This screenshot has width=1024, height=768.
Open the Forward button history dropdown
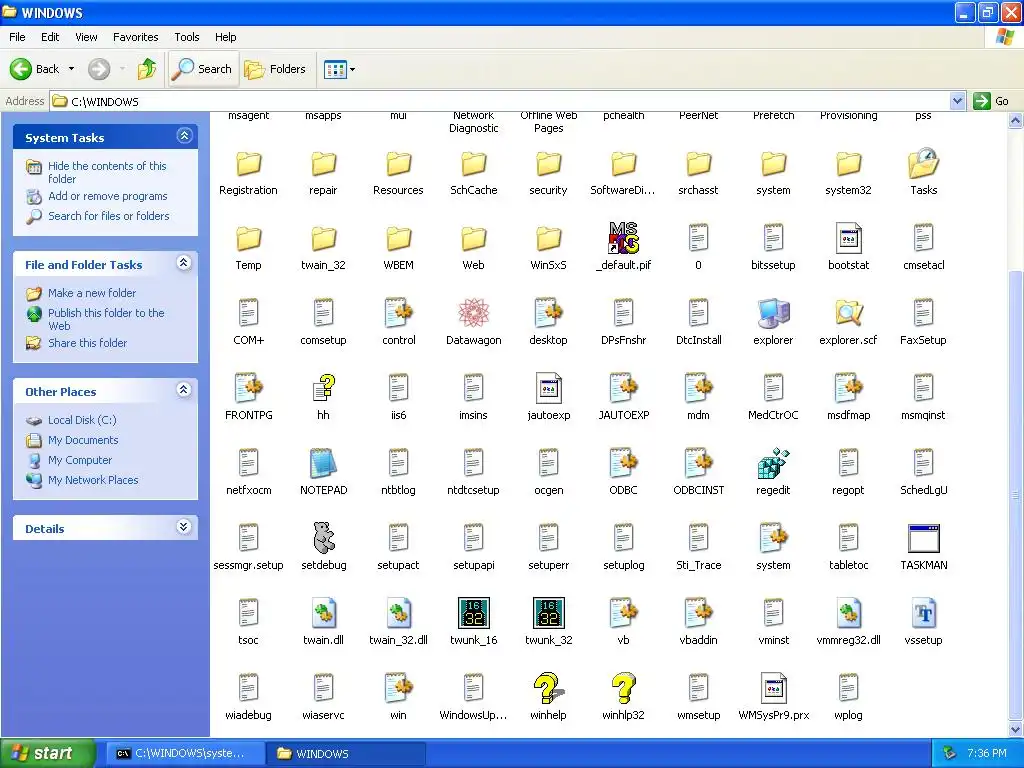pyautogui.click(x=122, y=69)
